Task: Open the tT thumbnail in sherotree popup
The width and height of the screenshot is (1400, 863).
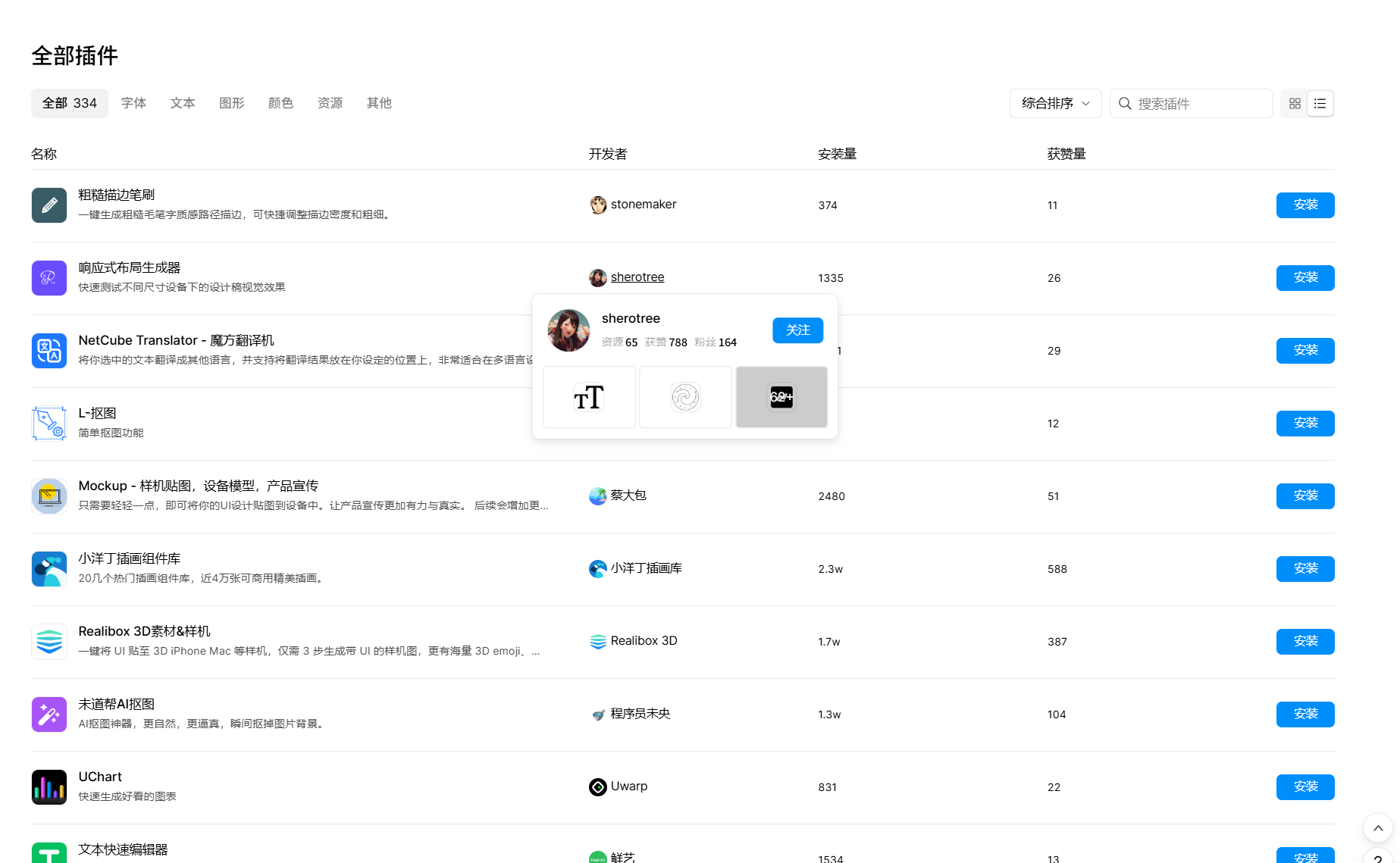Action: pyautogui.click(x=589, y=398)
